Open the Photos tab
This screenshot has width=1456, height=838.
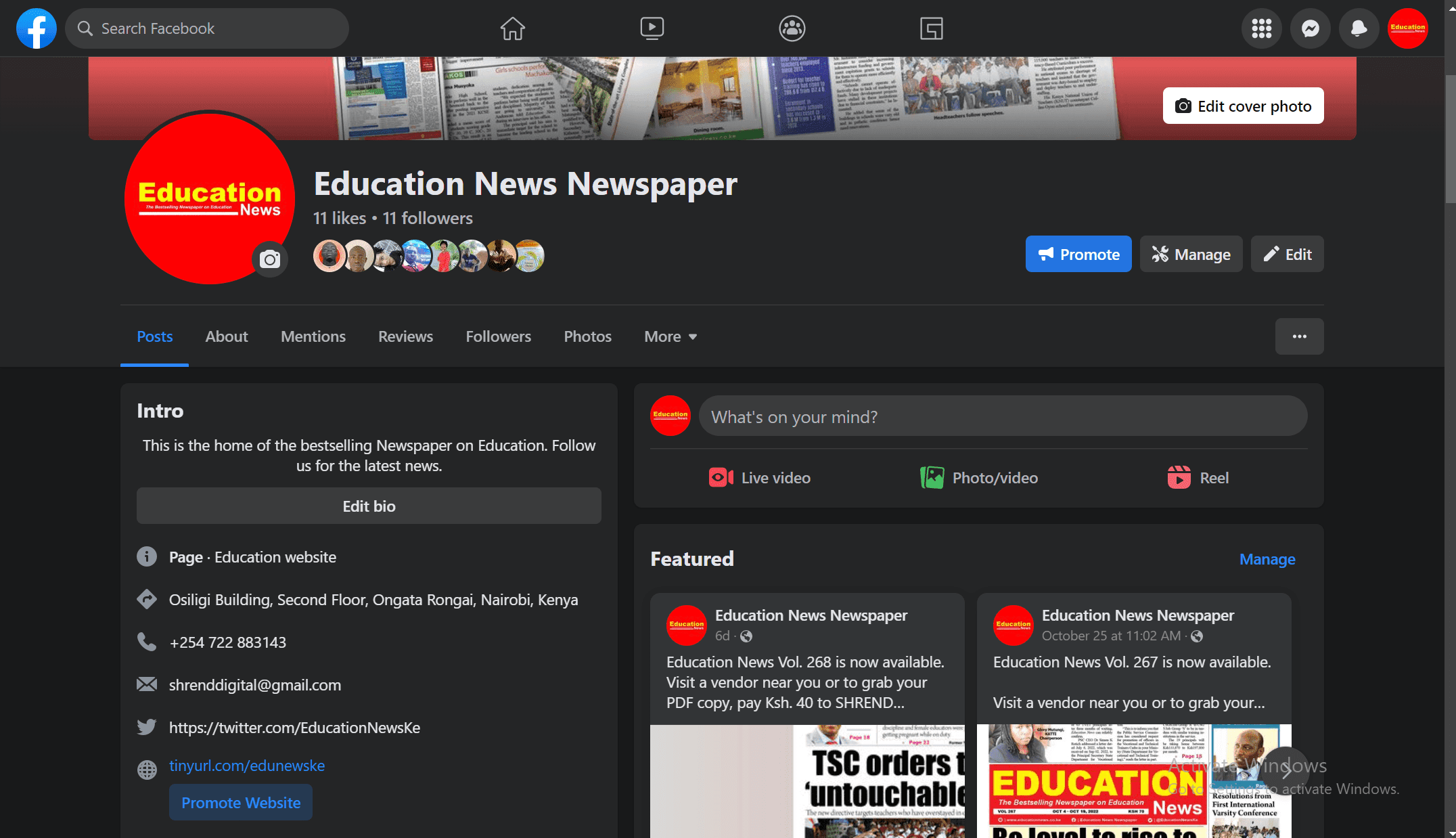click(588, 336)
